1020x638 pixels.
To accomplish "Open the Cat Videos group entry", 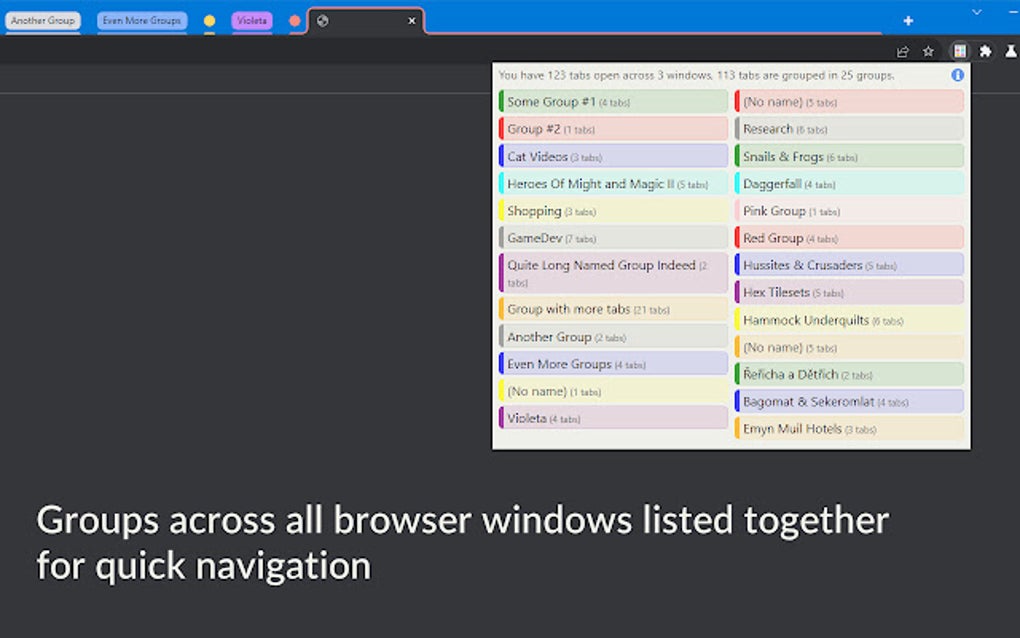I will point(613,156).
